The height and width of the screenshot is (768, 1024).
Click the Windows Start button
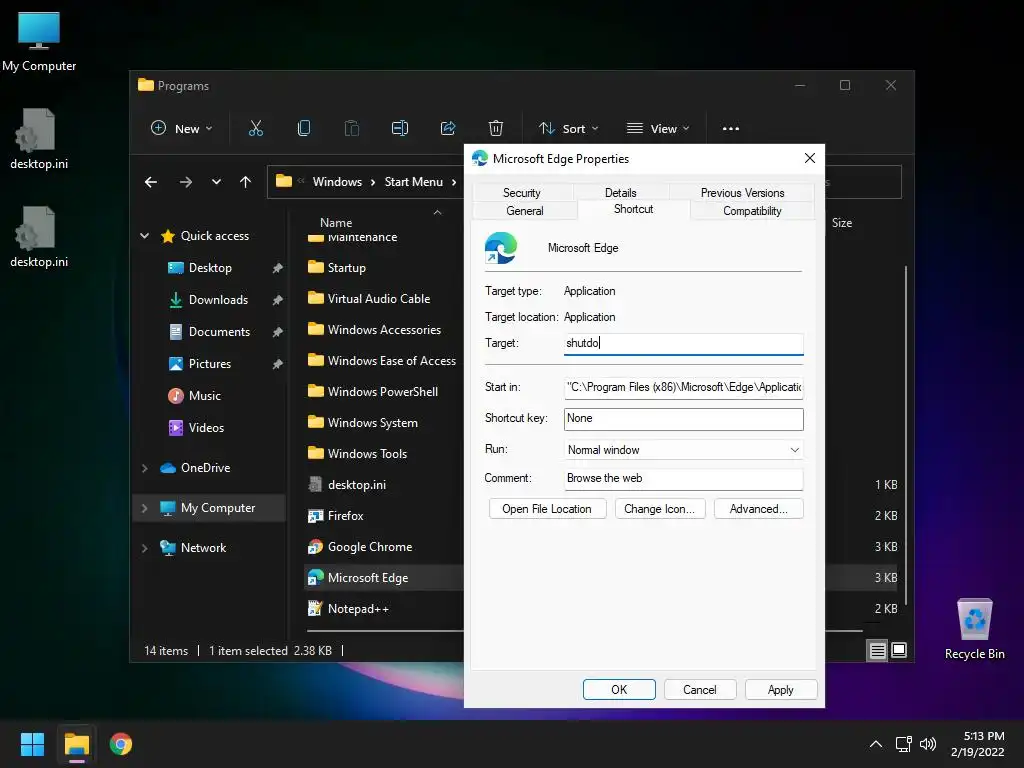pyautogui.click(x=32, y=744)
